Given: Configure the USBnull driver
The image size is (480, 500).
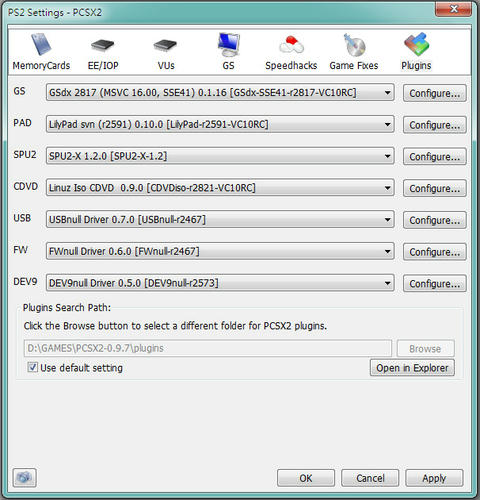Looking at the screenshot, I should tap(435, 220).
